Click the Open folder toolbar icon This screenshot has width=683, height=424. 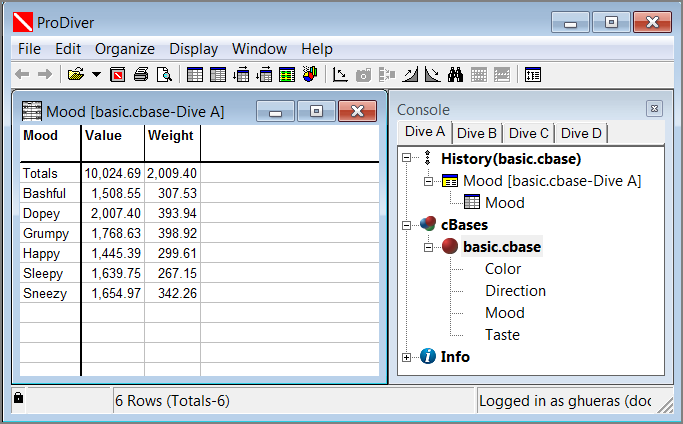[x=75, y=74]
